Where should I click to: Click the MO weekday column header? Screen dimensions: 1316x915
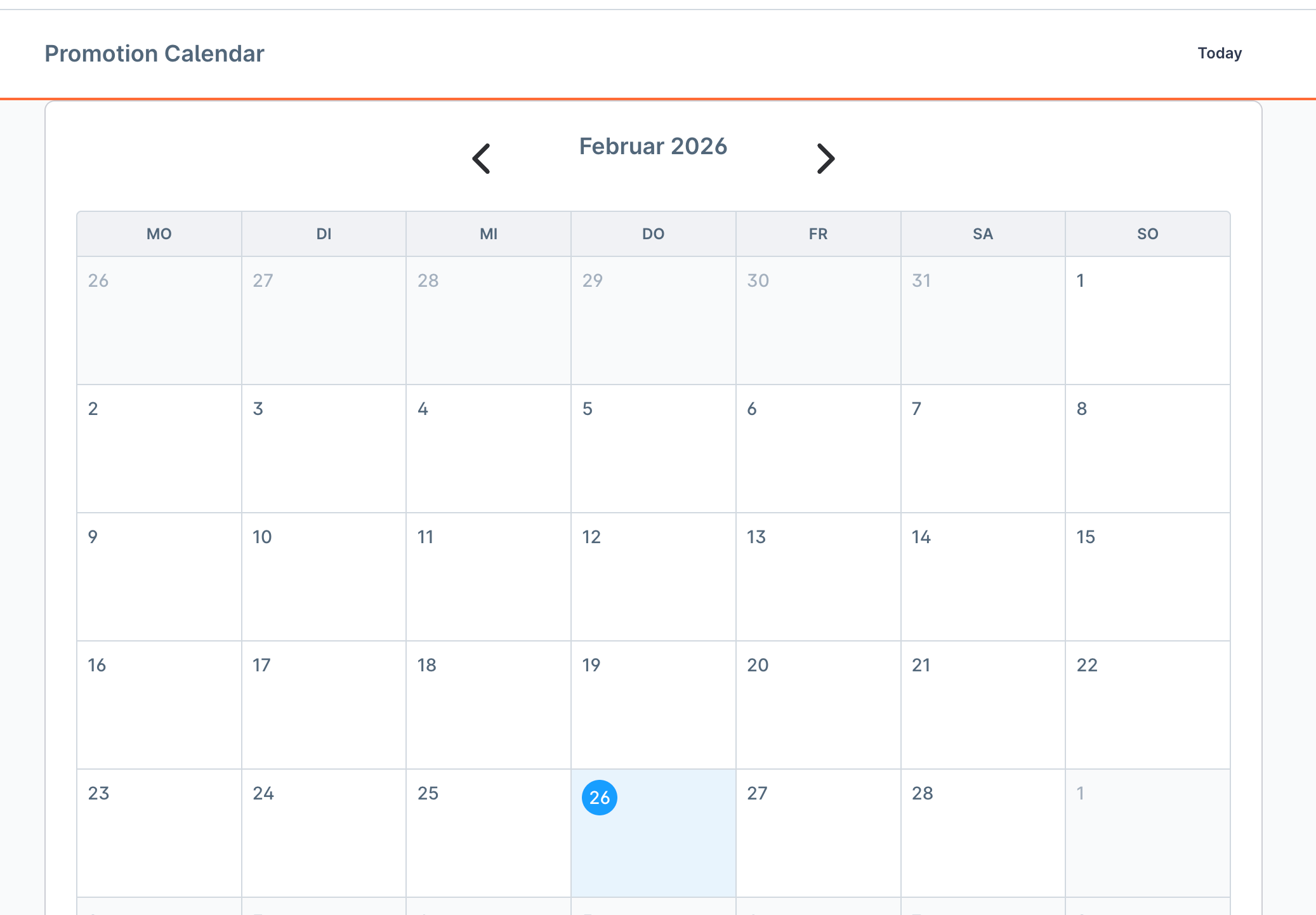(159, 234)
